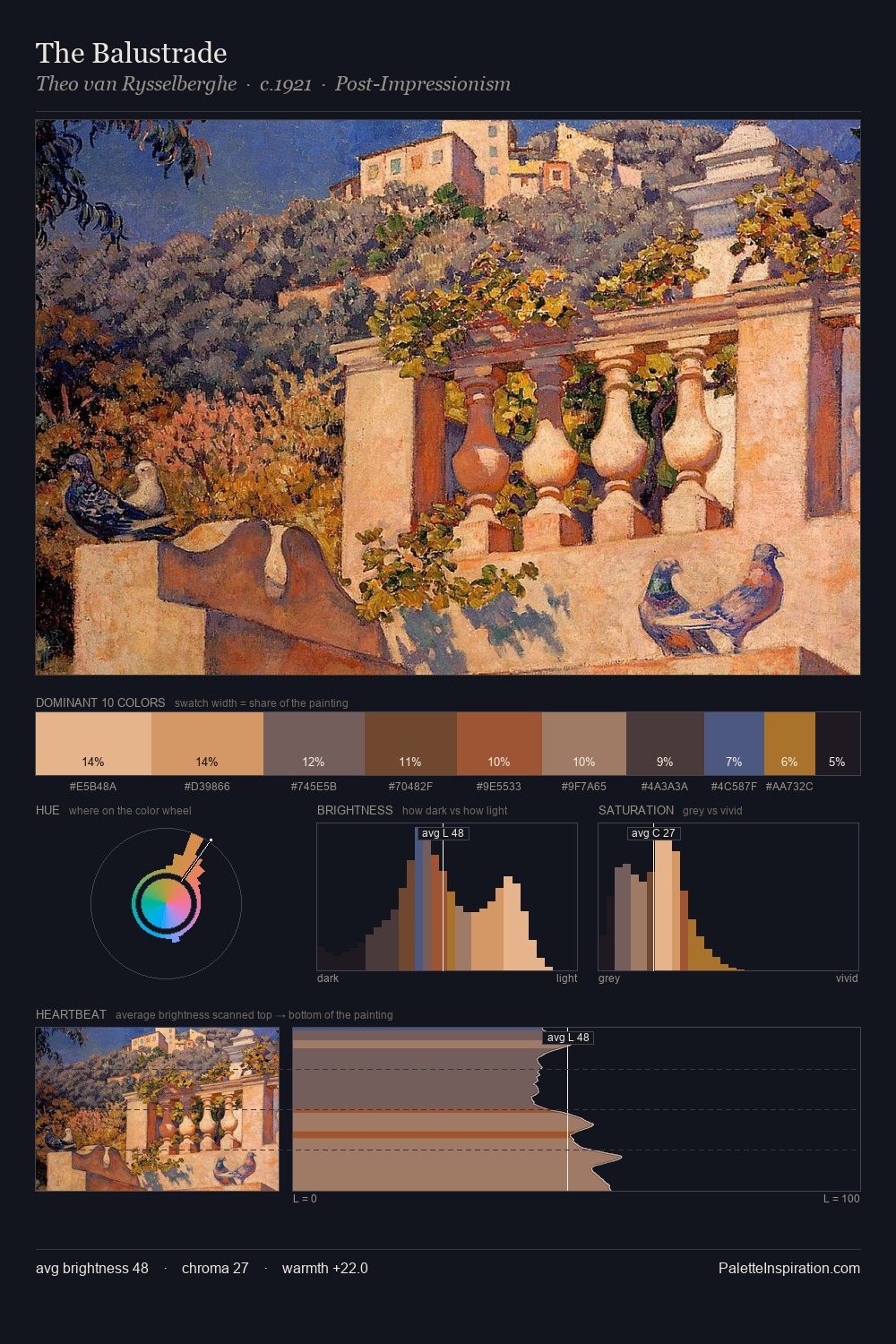Screen dimensions: 896x1344
Task: Click the artist name Theo van Rysselberghe
Action: (x=136, y=84)
